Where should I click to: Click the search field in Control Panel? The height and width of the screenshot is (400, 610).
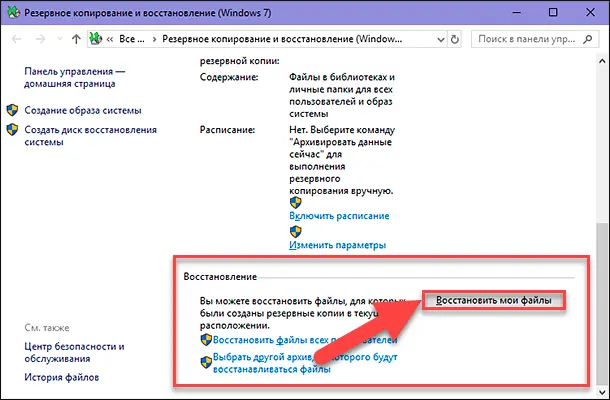pyautogui.click(x=535, y=39)
